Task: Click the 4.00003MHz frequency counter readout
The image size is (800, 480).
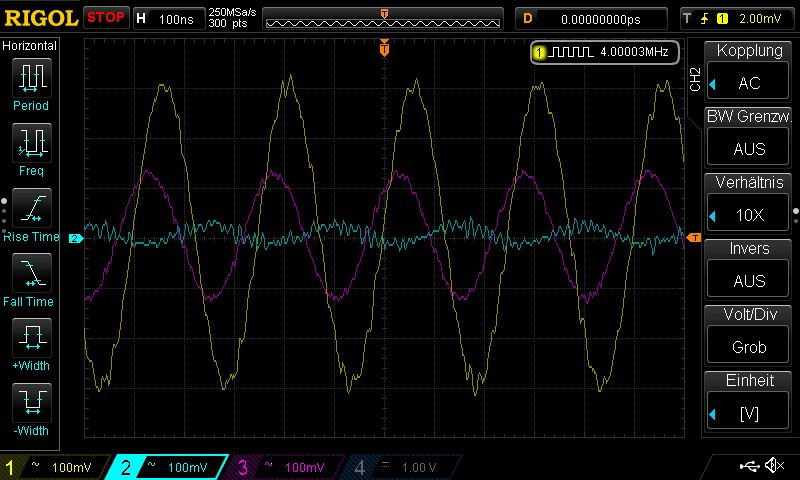Action: (606, 52)
